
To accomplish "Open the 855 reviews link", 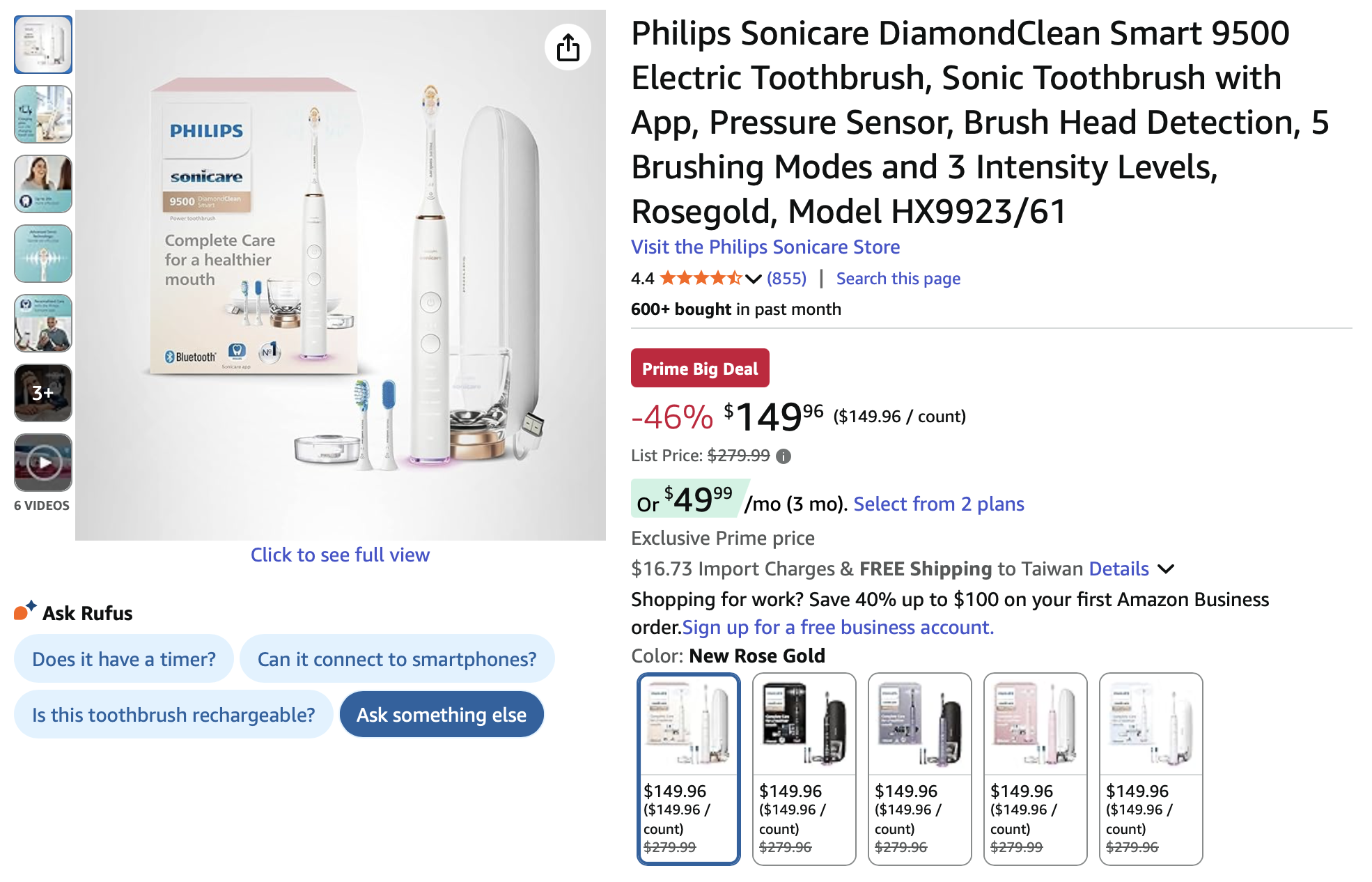I will tap(786, 279).
